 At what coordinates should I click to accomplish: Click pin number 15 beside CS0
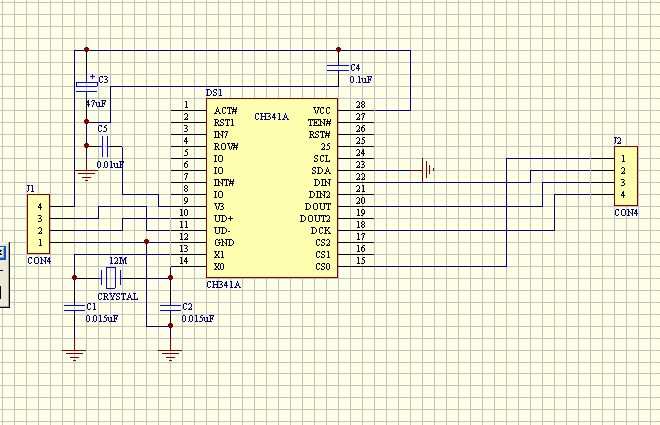[361, 260]
